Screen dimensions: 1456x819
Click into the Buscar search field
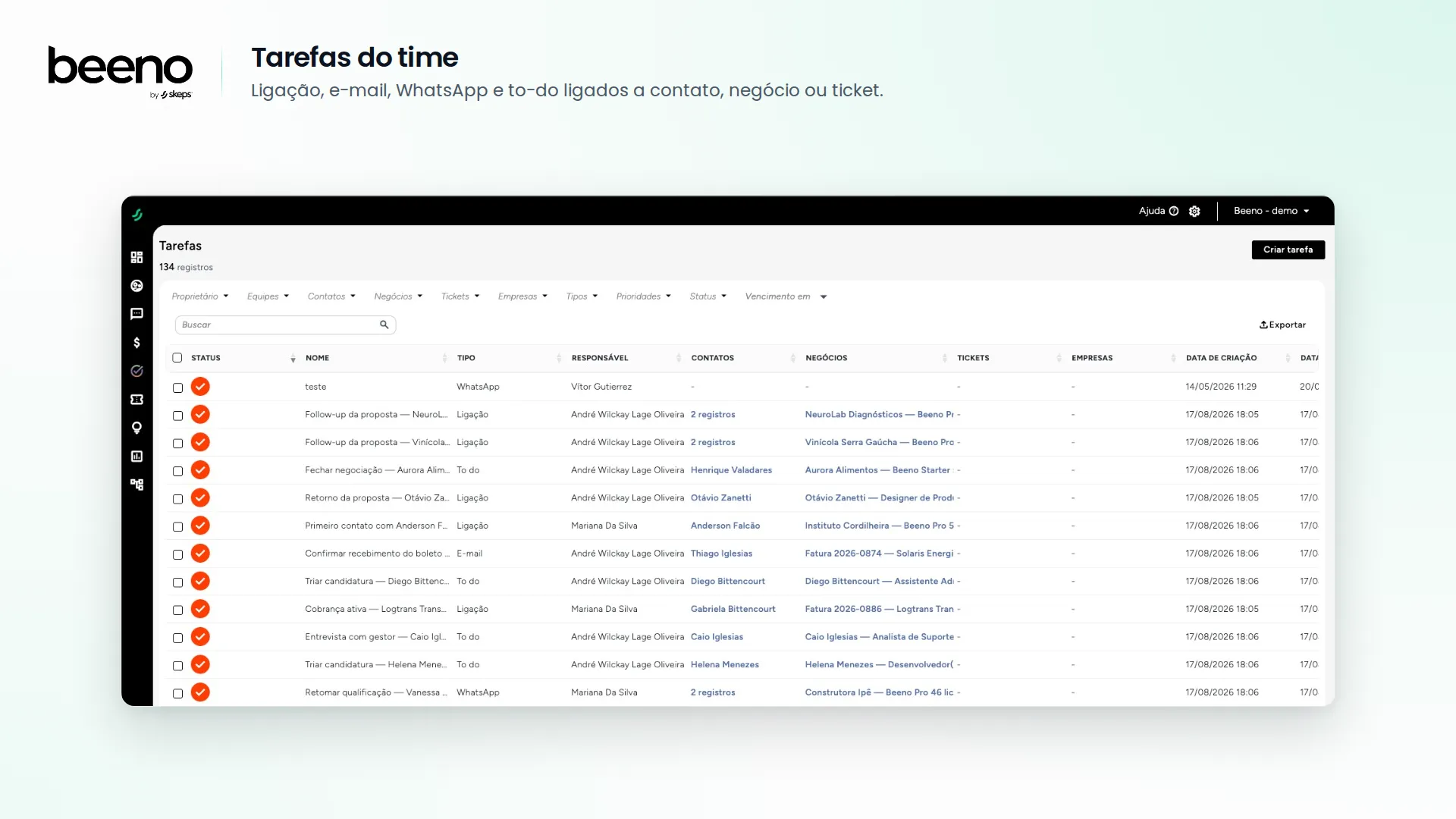[x=285, y=325]
